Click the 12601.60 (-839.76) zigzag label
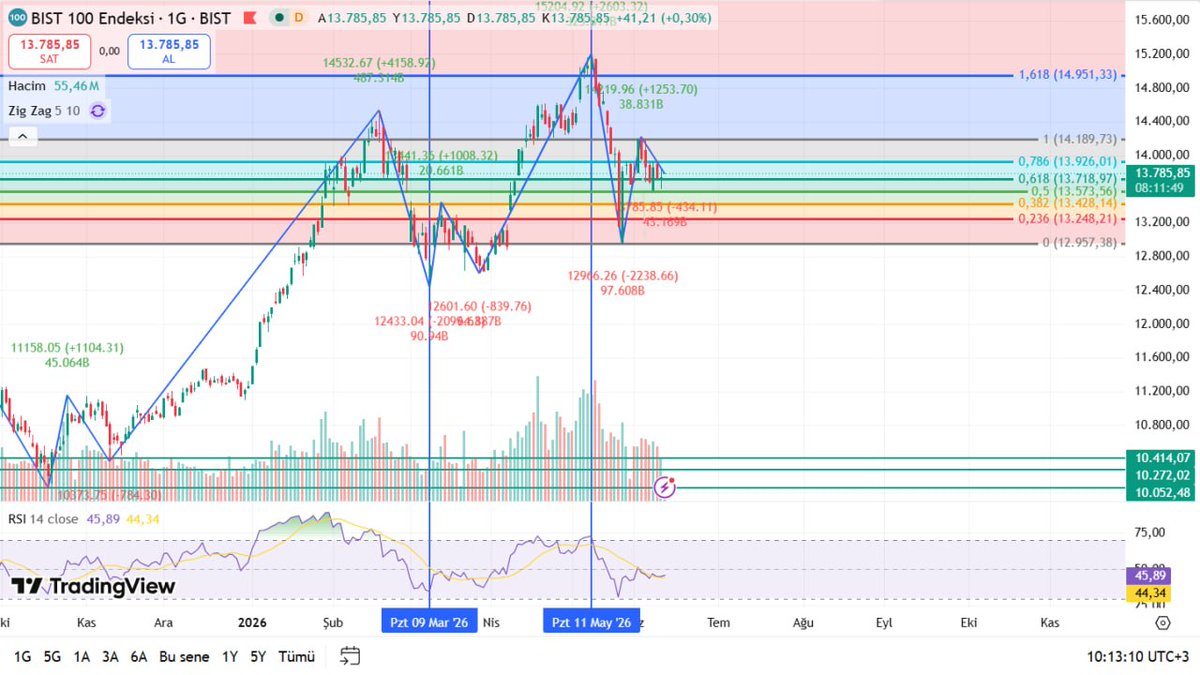 pyautogui.click(x=480, y=306)
